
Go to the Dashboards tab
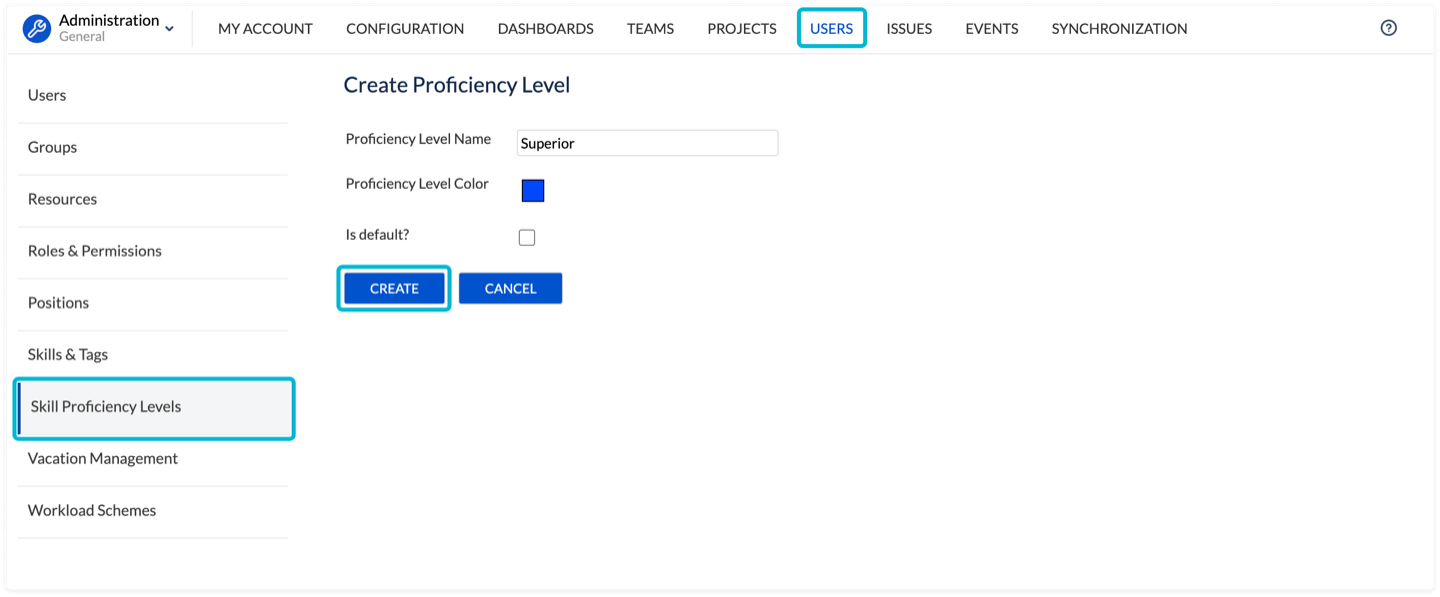point(545,29)
